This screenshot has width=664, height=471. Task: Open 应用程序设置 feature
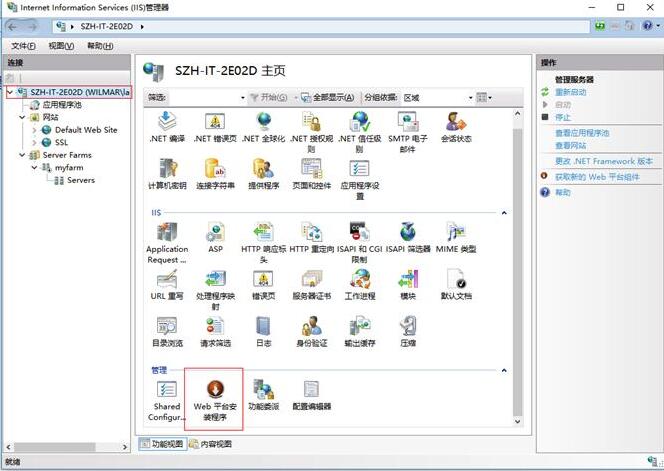[x=360, y=179]
